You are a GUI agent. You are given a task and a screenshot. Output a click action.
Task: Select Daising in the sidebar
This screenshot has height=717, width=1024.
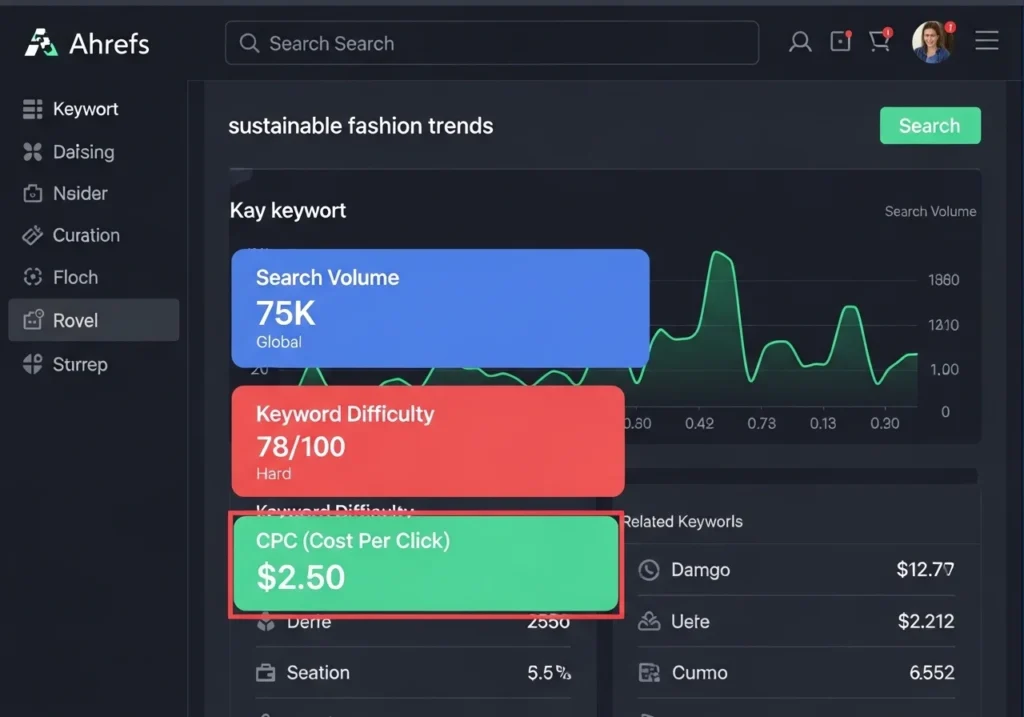[83, 152]
